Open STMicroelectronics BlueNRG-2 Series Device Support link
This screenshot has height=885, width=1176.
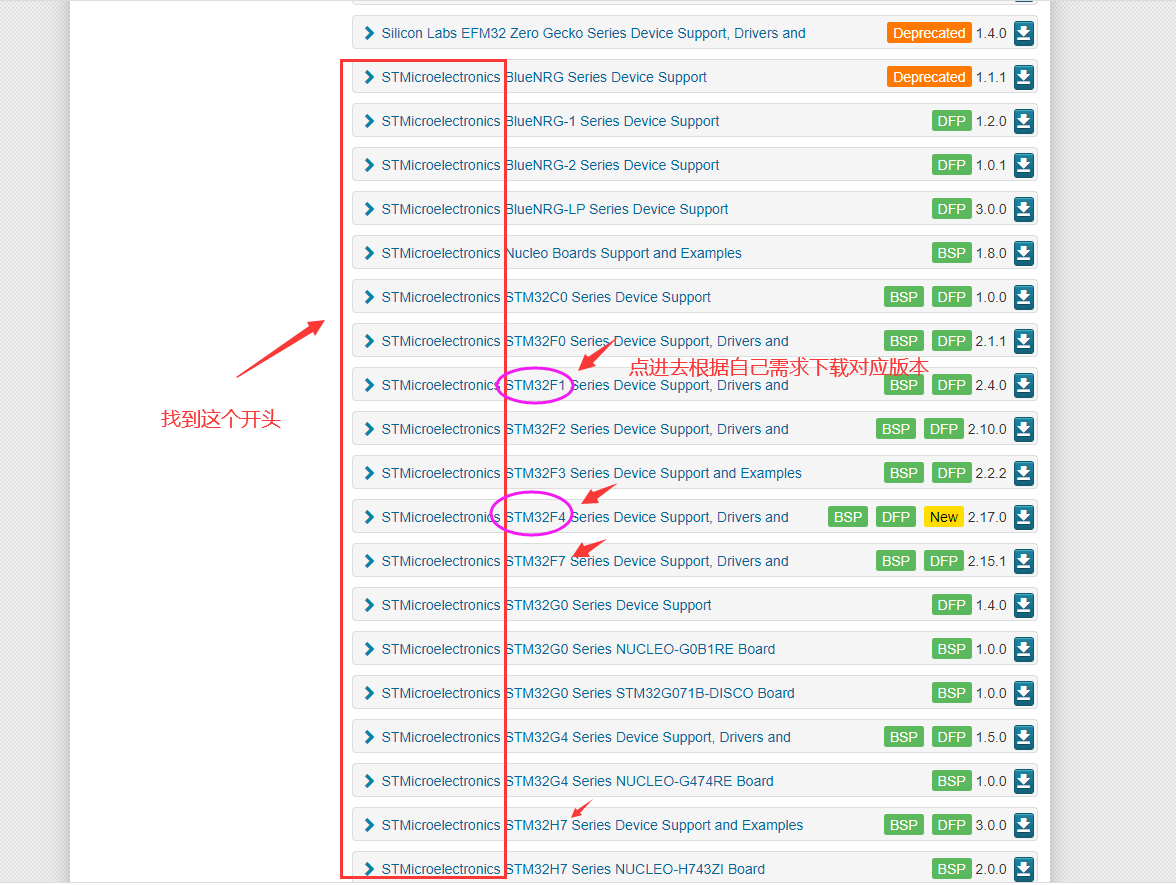550,165
